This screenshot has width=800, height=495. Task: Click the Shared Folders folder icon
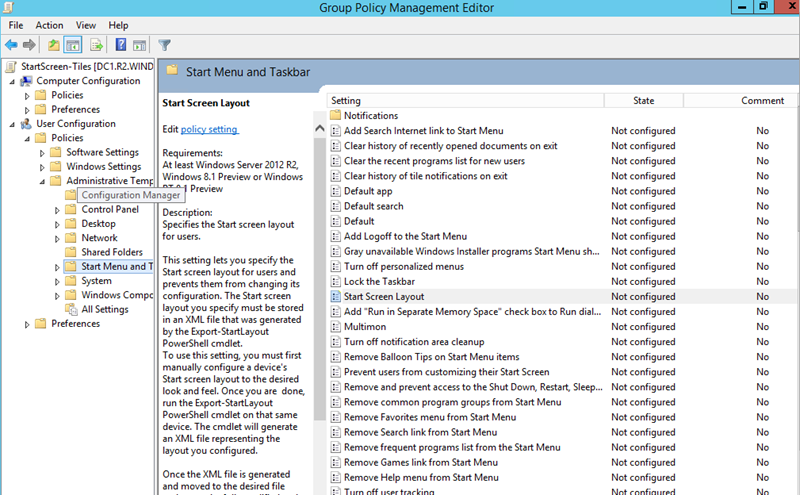click(x=71, y=252)
